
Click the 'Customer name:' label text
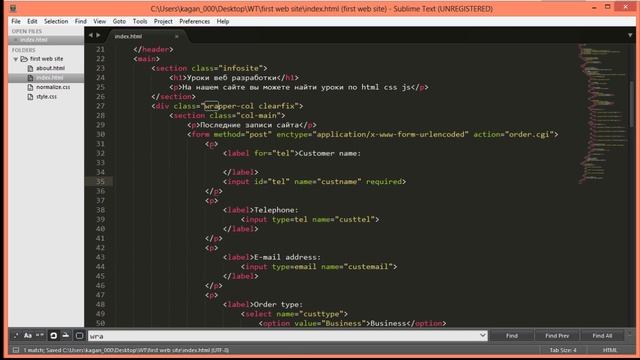coord(330,153)
